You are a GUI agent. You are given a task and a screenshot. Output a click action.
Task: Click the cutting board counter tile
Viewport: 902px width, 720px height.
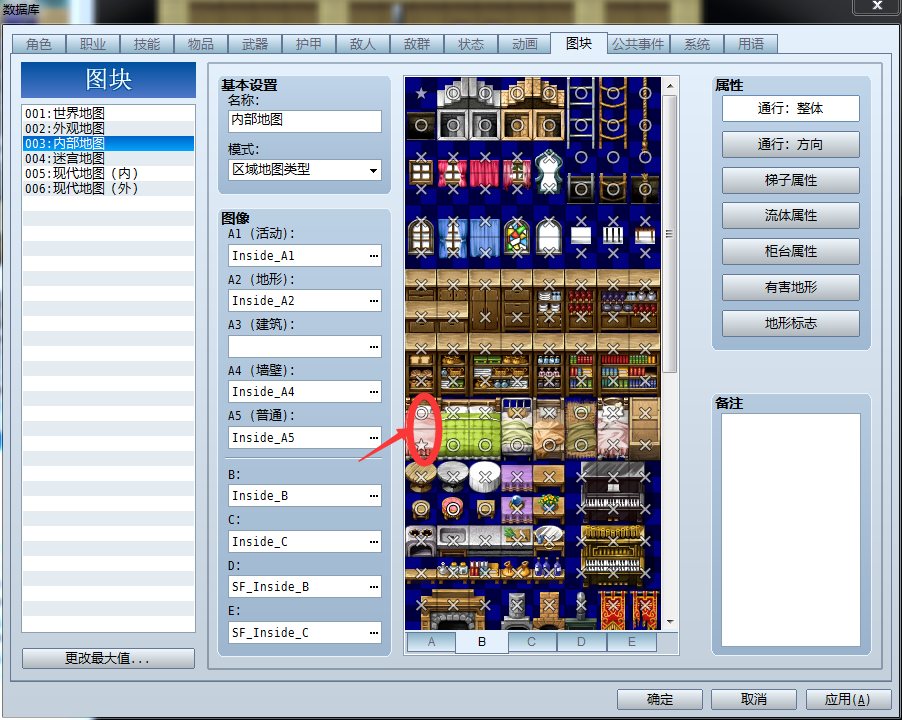tap(517, 541)
